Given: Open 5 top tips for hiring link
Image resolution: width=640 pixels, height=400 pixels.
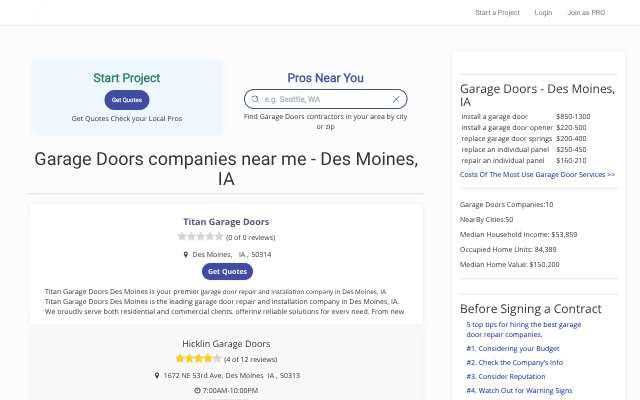Looking at the screenshot, I should coord(524,329).
